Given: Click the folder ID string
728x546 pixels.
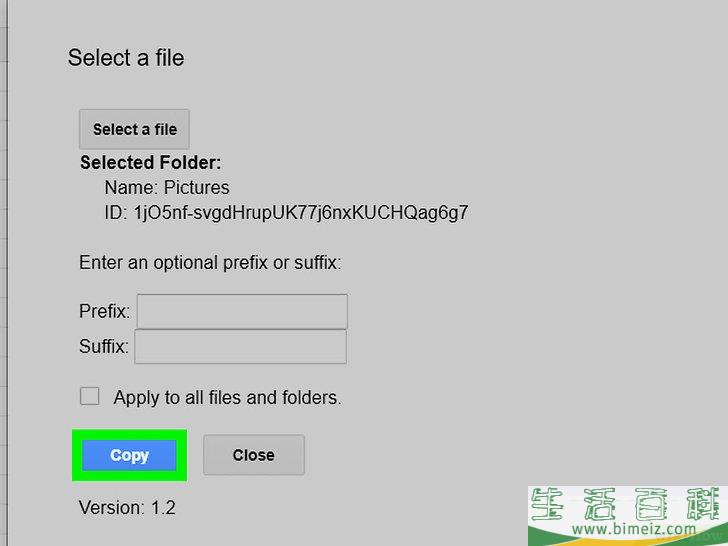Looking at the screenshot, I should click(300, 213).
